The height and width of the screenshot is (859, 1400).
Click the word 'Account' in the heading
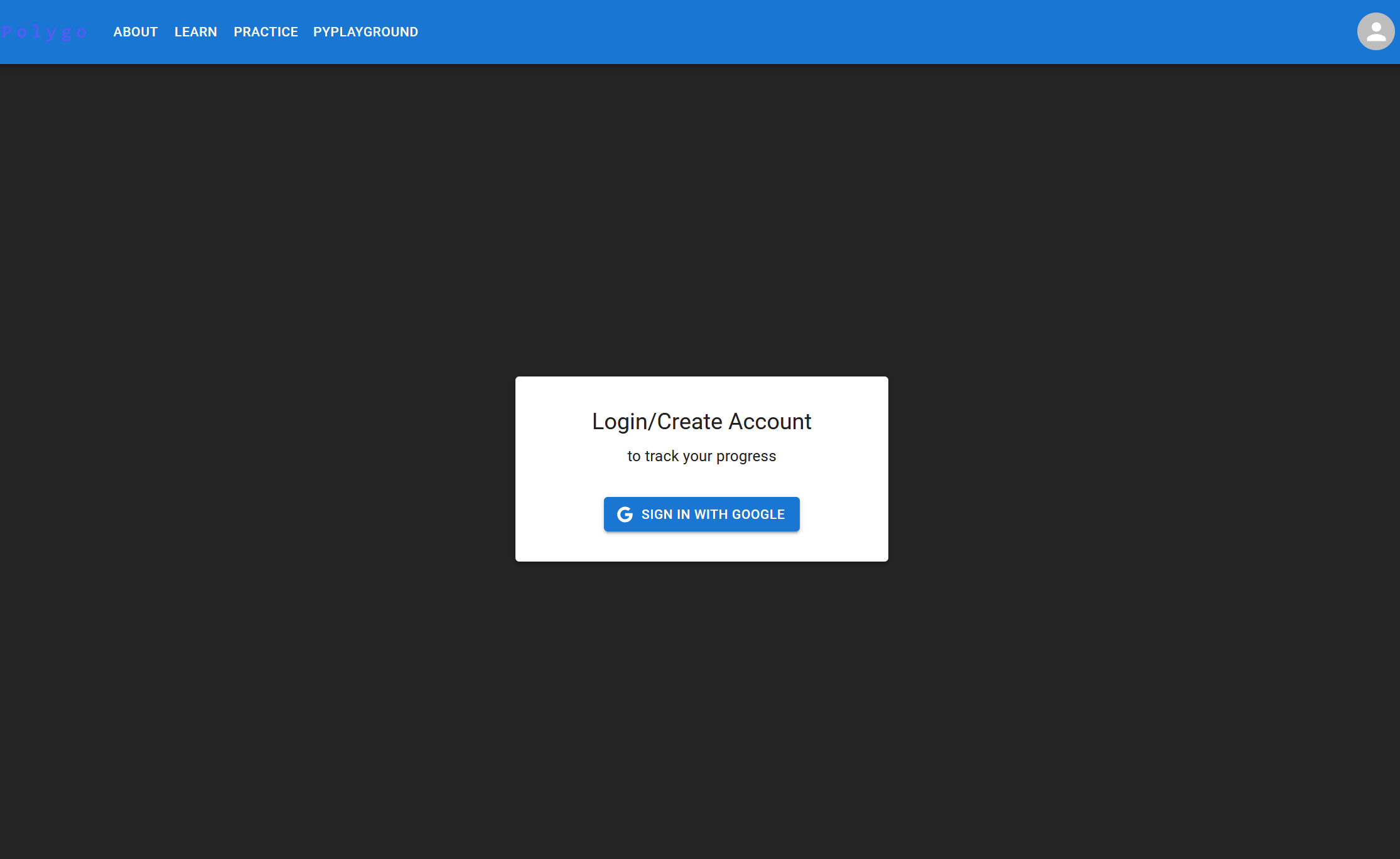(x=770, y=422)
